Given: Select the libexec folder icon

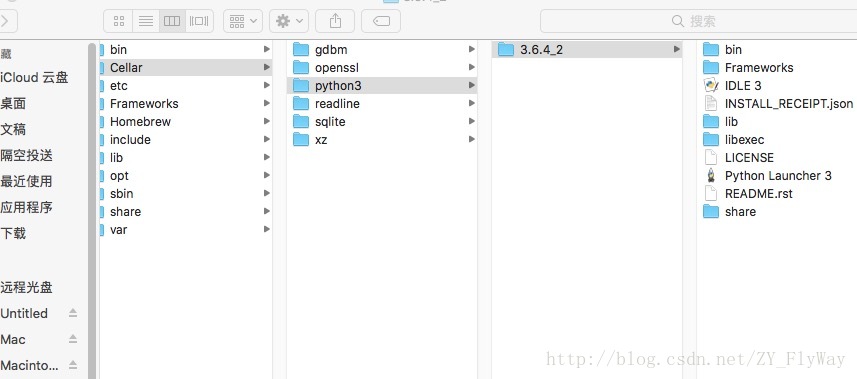Looking at the screenshot, I should point(711,140).
